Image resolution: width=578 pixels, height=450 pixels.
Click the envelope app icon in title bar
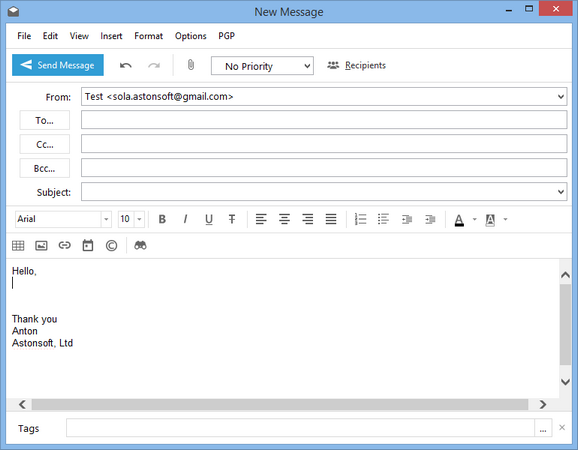[13, 12]
